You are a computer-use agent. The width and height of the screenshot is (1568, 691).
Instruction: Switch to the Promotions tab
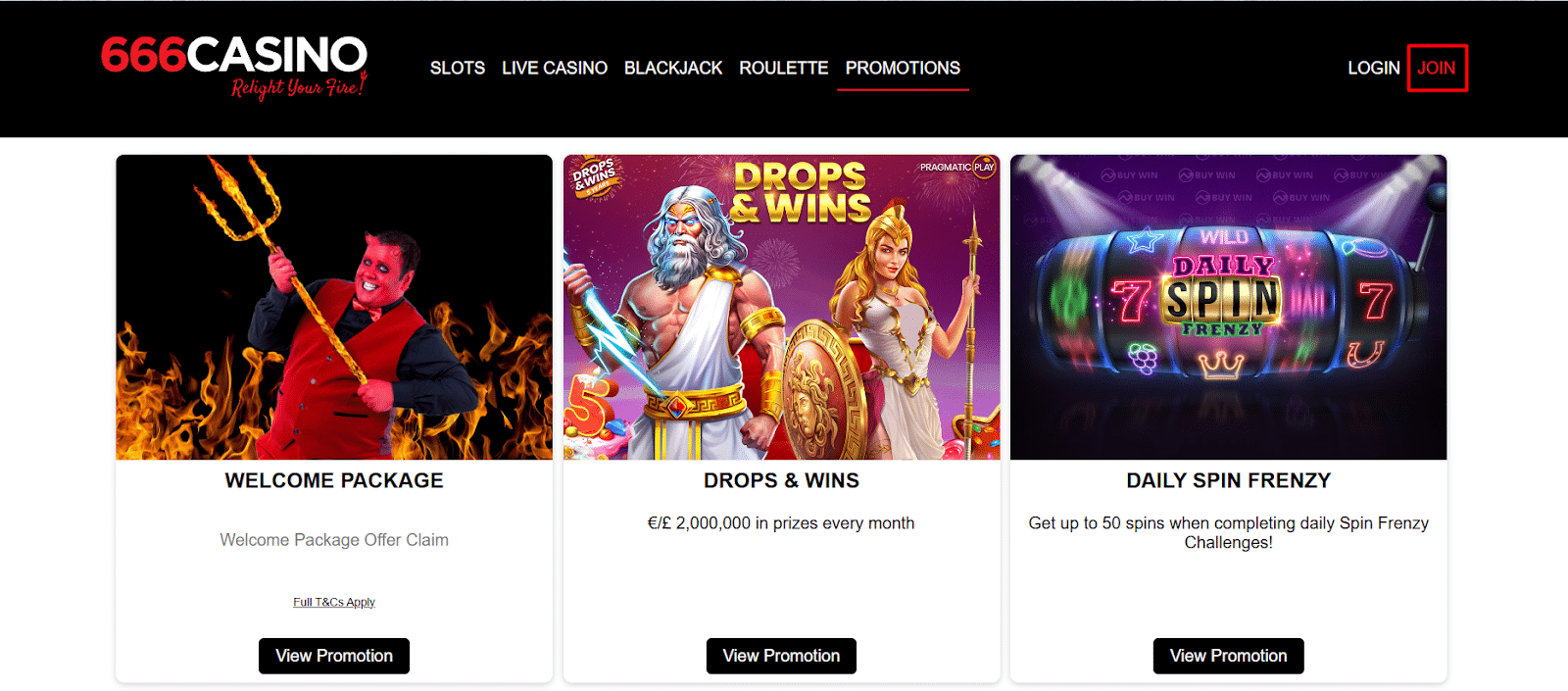point(903,68)
